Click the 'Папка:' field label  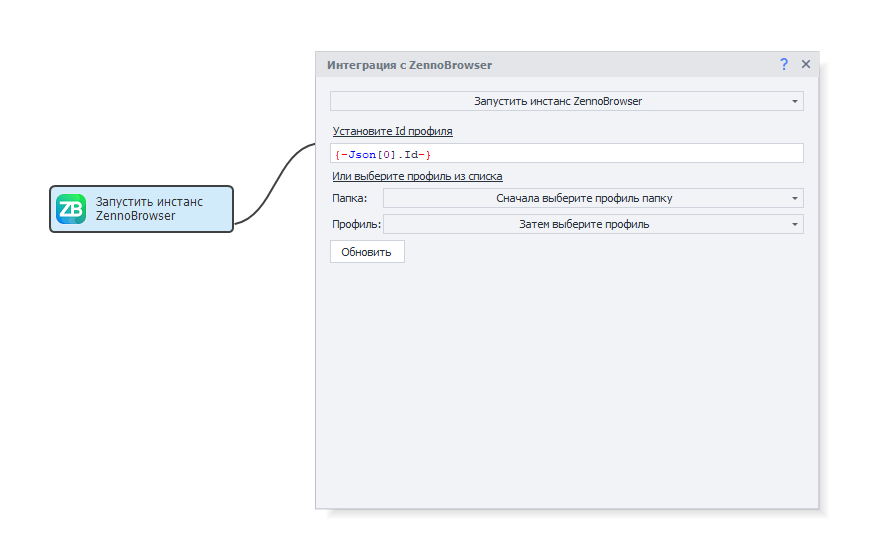(x=350, y=199)
